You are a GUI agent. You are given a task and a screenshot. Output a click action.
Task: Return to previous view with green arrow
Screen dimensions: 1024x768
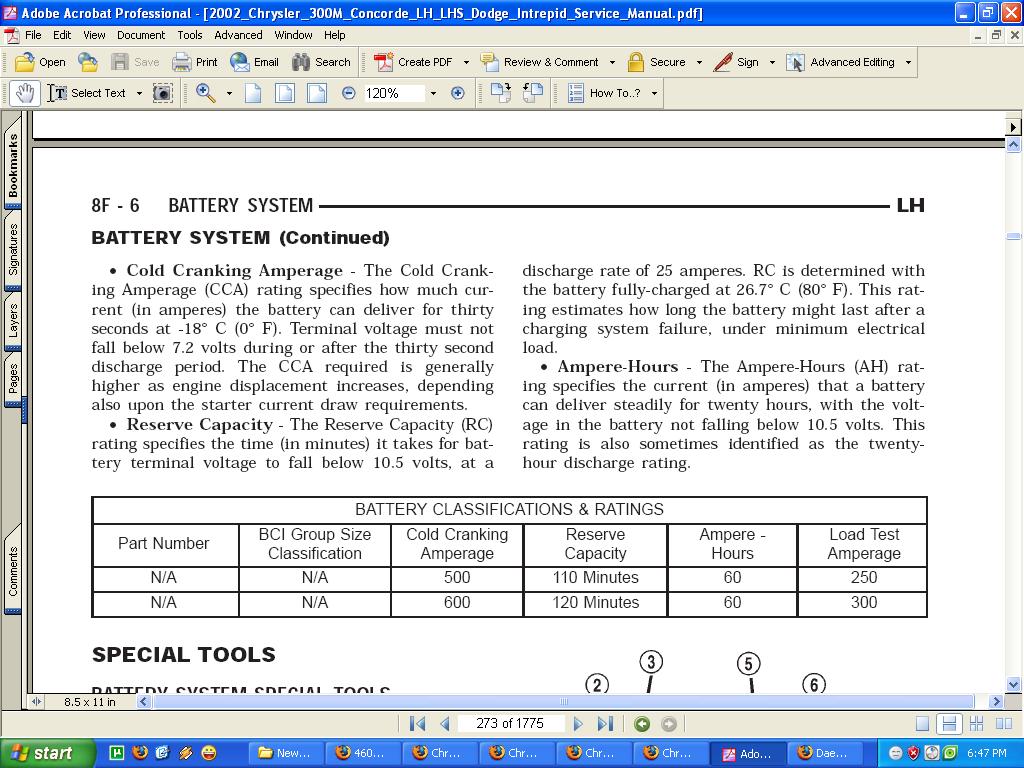pos(642,724)
